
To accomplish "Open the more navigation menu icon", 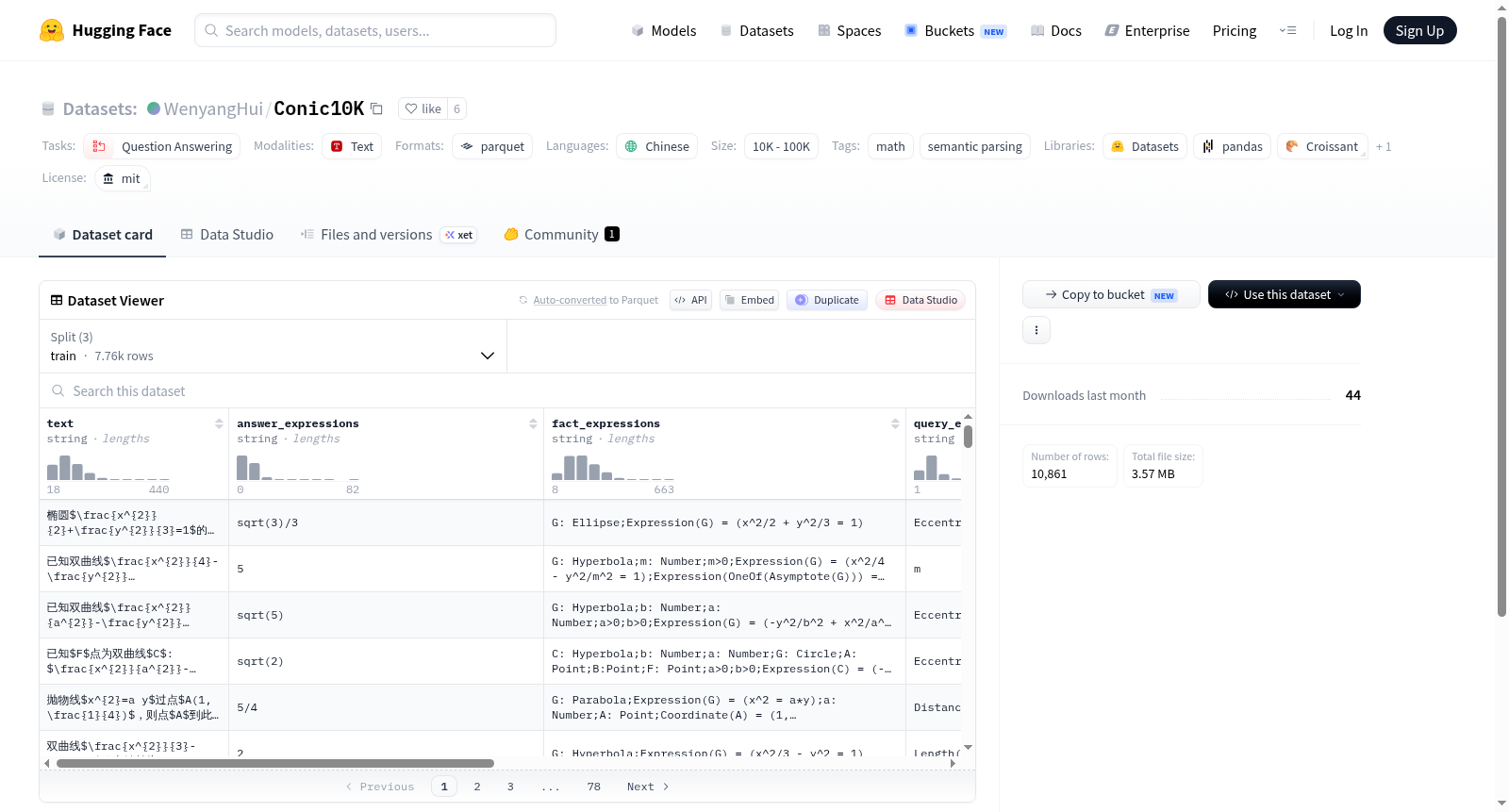I will pyautogui.click(x=1287, y=30).
